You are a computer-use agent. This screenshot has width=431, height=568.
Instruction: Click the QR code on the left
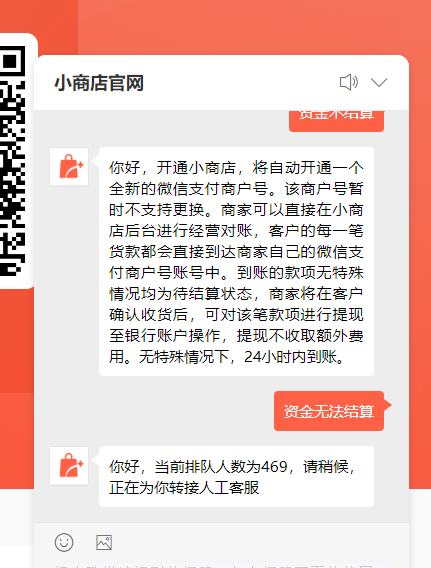(13, 161)
